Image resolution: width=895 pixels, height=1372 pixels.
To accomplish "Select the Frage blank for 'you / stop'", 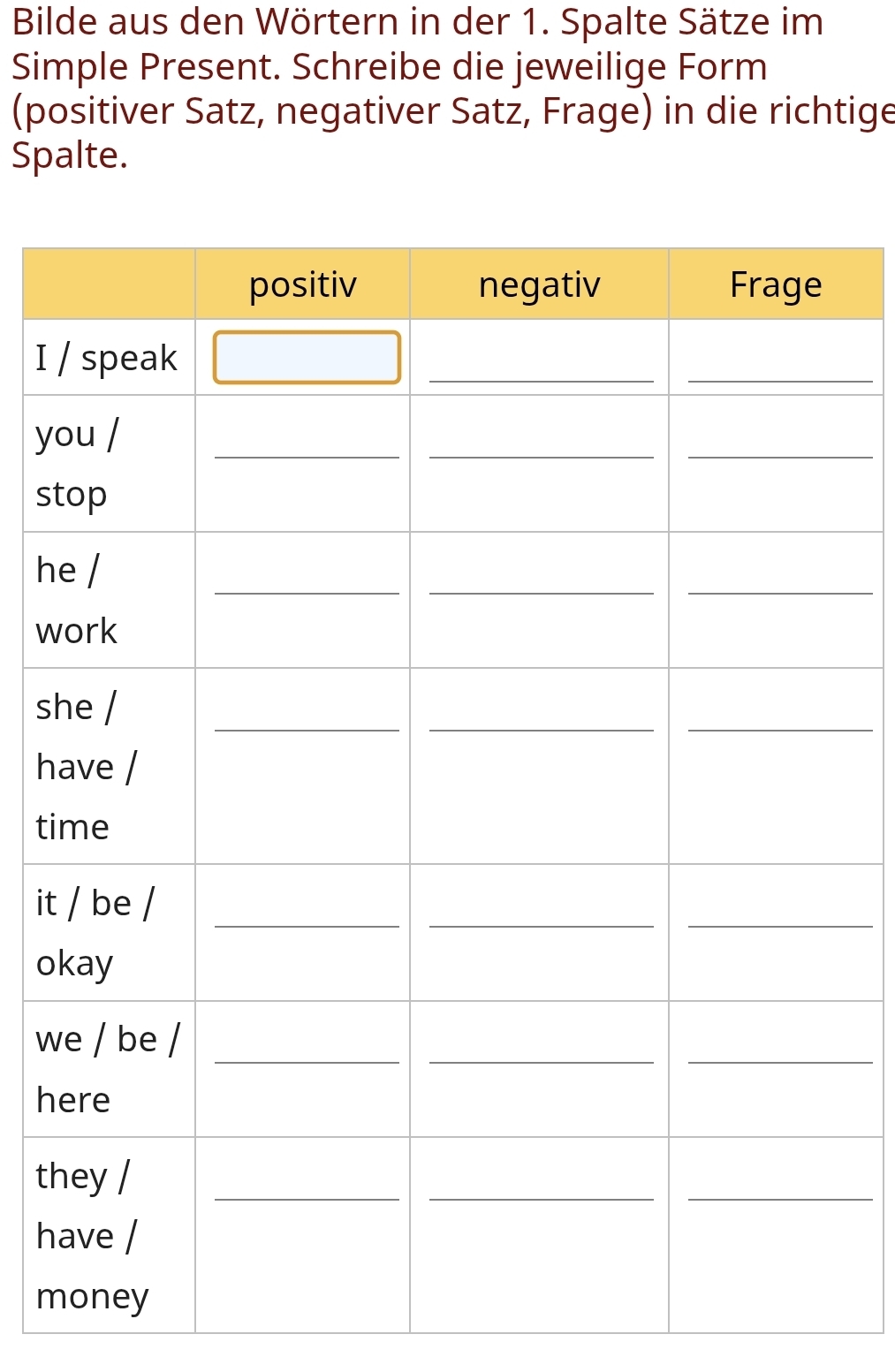I will [x=780, y=434].
